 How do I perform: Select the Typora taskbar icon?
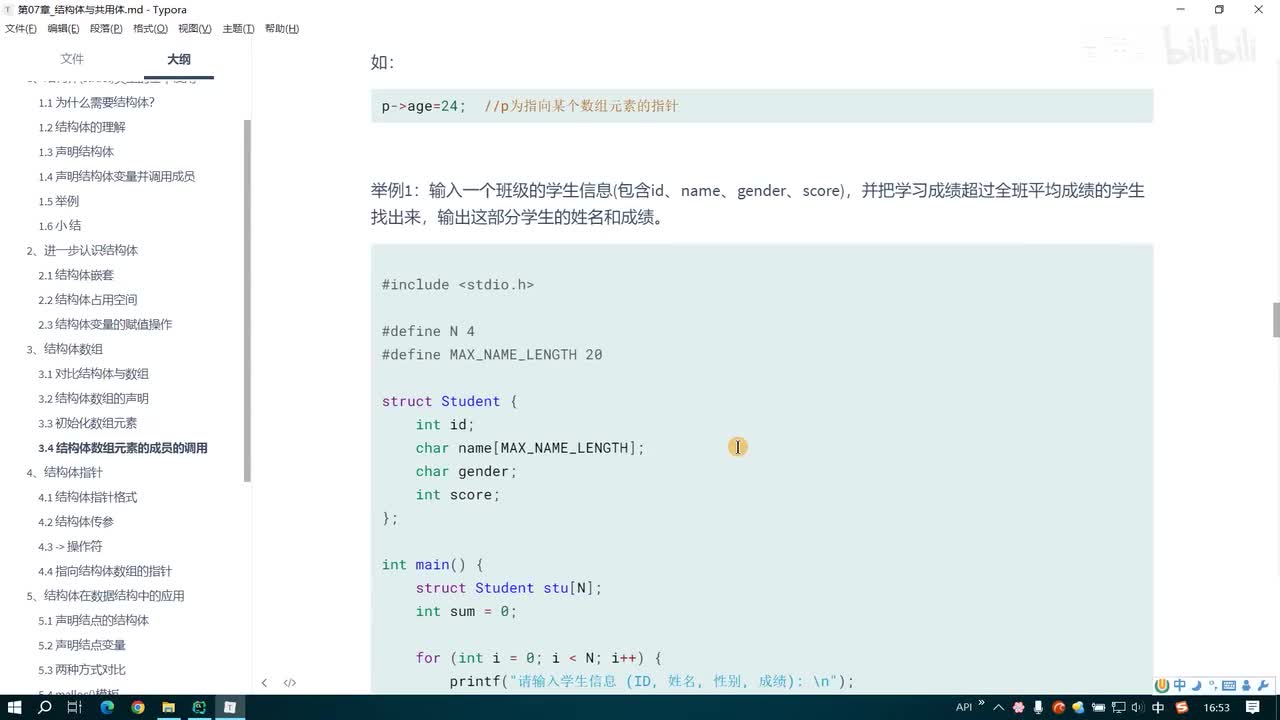(x=230, y=707)
